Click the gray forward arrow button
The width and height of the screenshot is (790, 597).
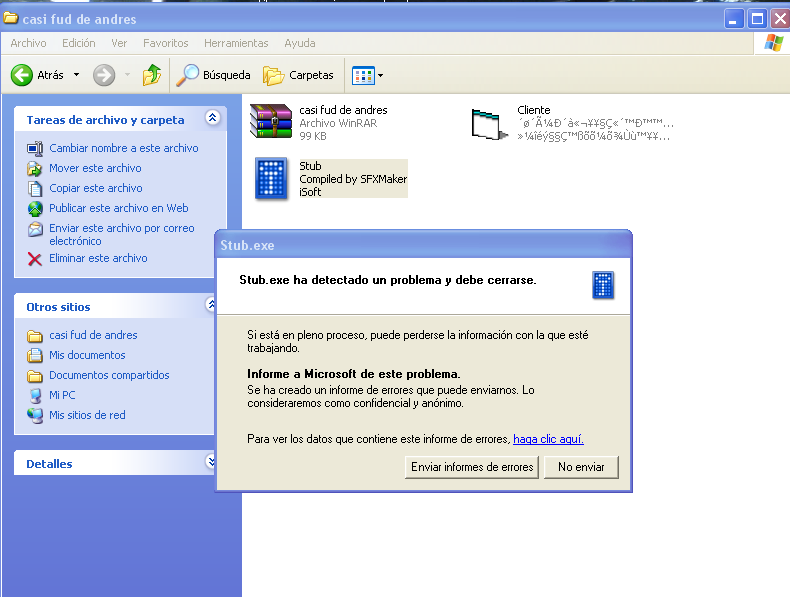point(104,75)
